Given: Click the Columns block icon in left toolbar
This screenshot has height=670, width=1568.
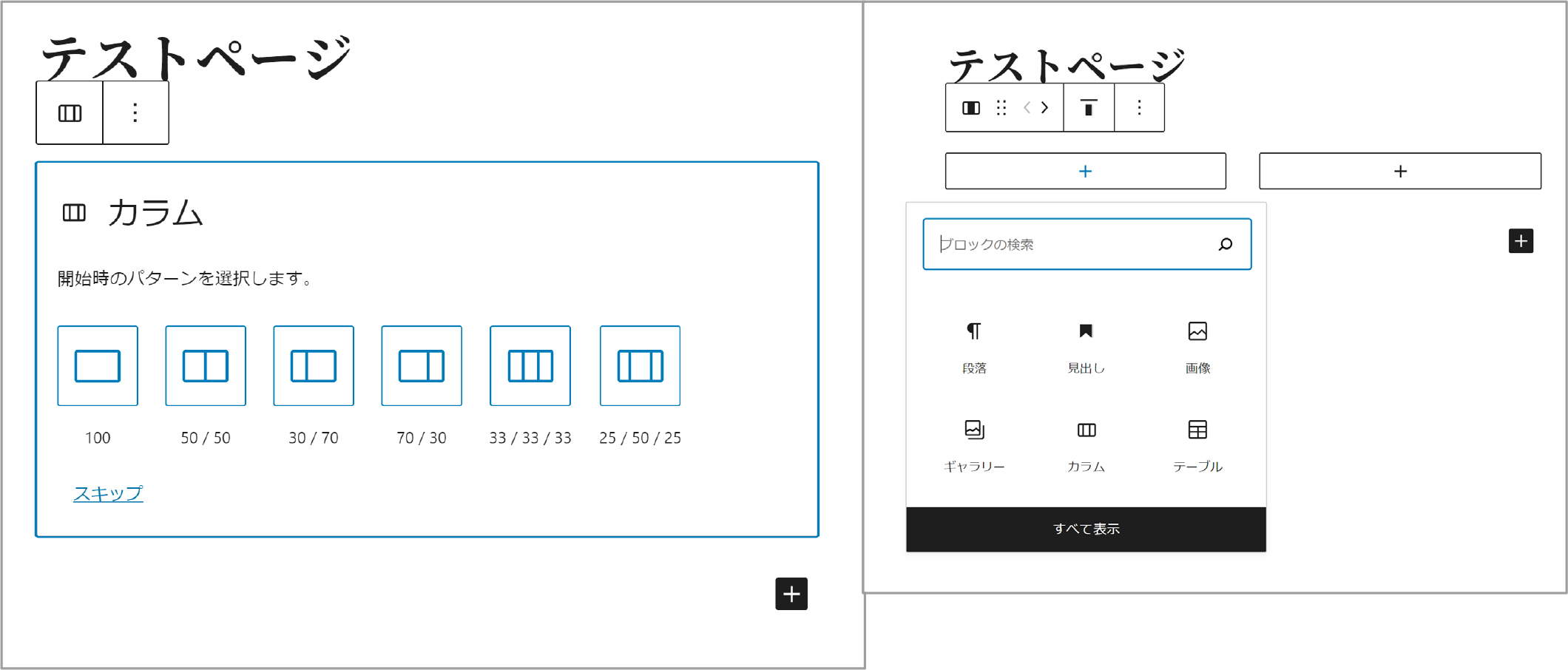Looking at the screenshot, I should pyautogui.click(x=70, y=113).
